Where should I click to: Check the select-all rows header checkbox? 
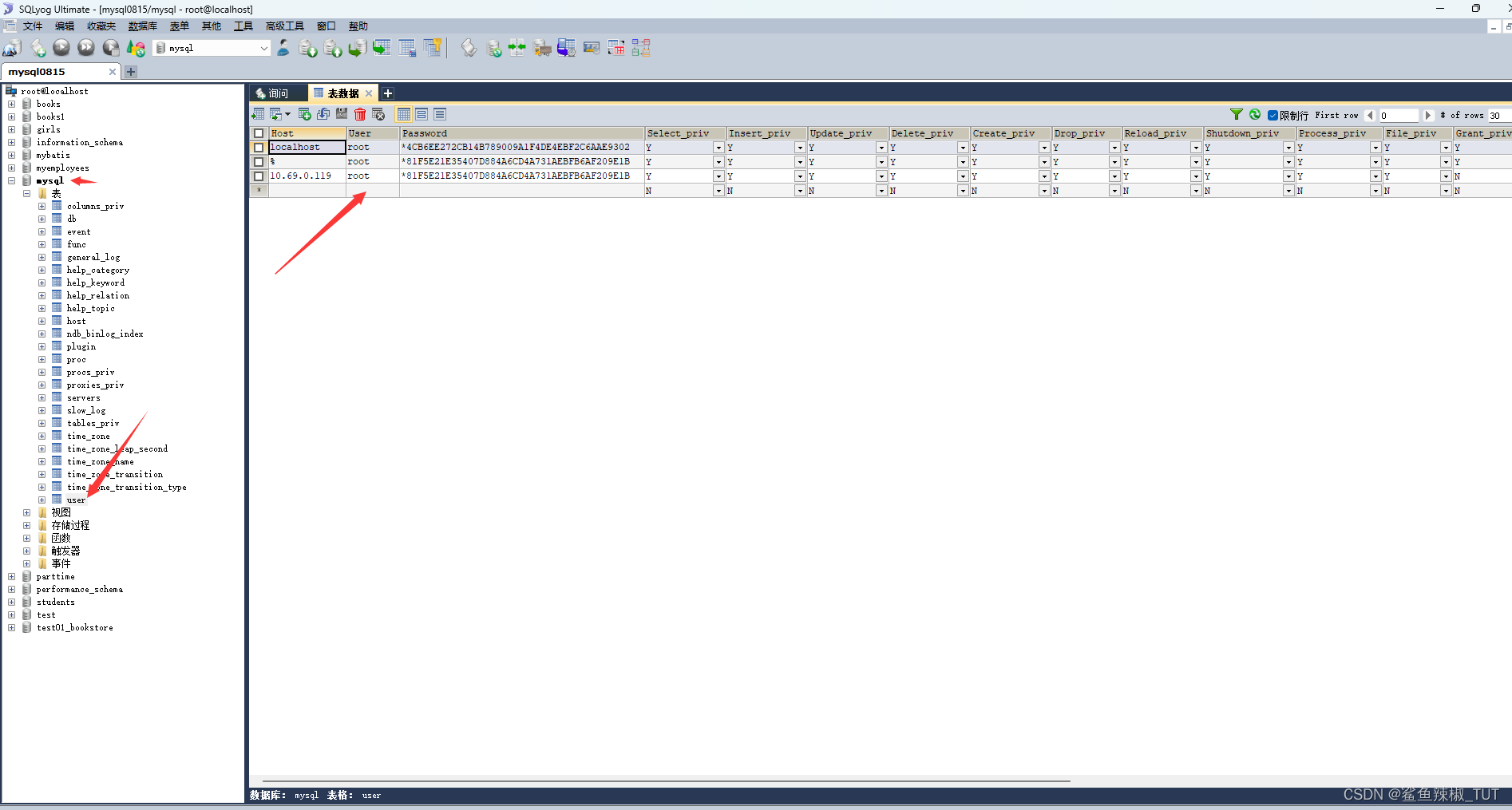(x=259, y=133)
